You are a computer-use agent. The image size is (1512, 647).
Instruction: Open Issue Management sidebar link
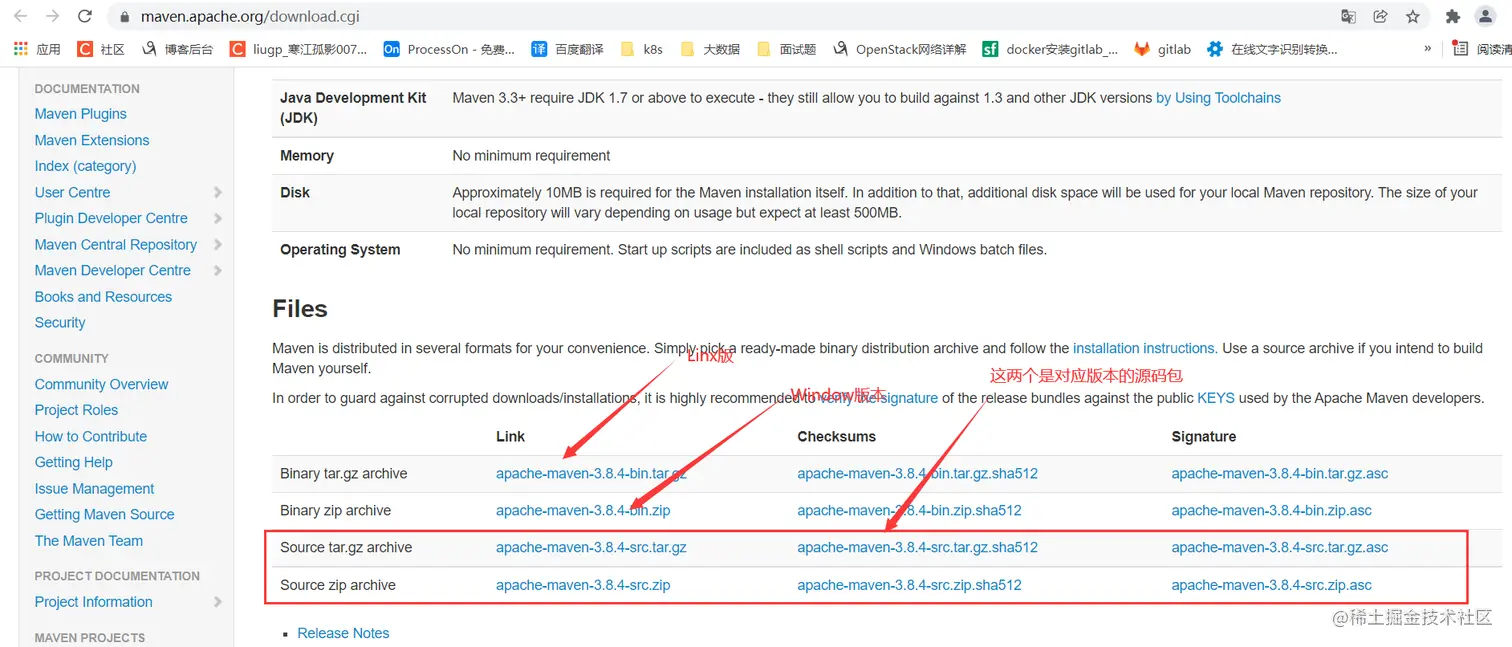tap(94, 489)
